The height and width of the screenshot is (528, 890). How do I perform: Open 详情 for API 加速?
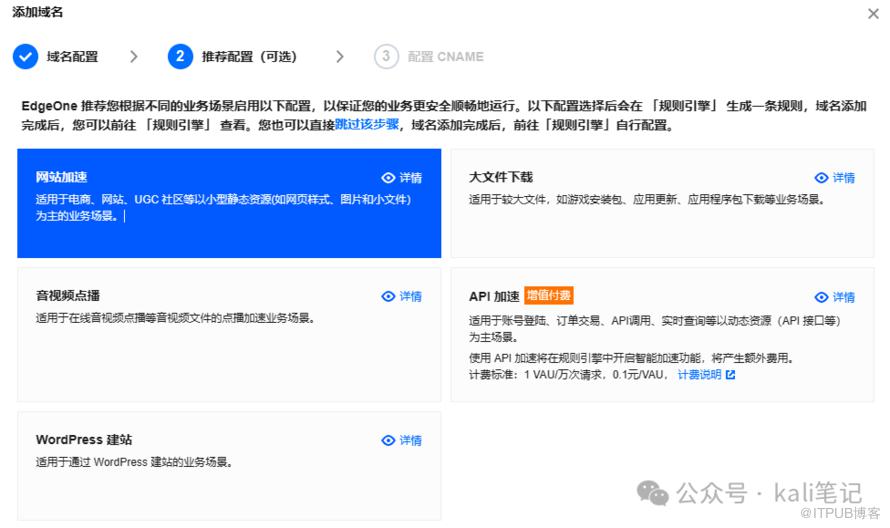tap(843, 297)
